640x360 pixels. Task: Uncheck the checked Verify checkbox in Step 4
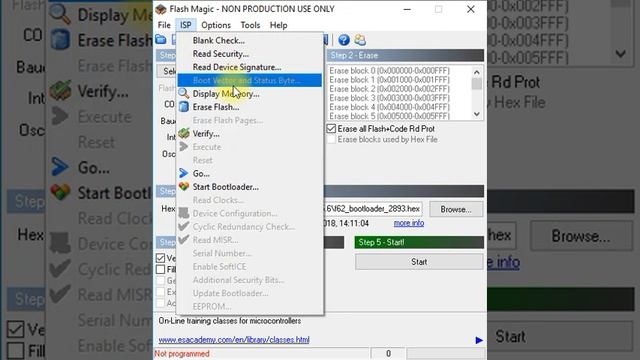coord(160,258)
